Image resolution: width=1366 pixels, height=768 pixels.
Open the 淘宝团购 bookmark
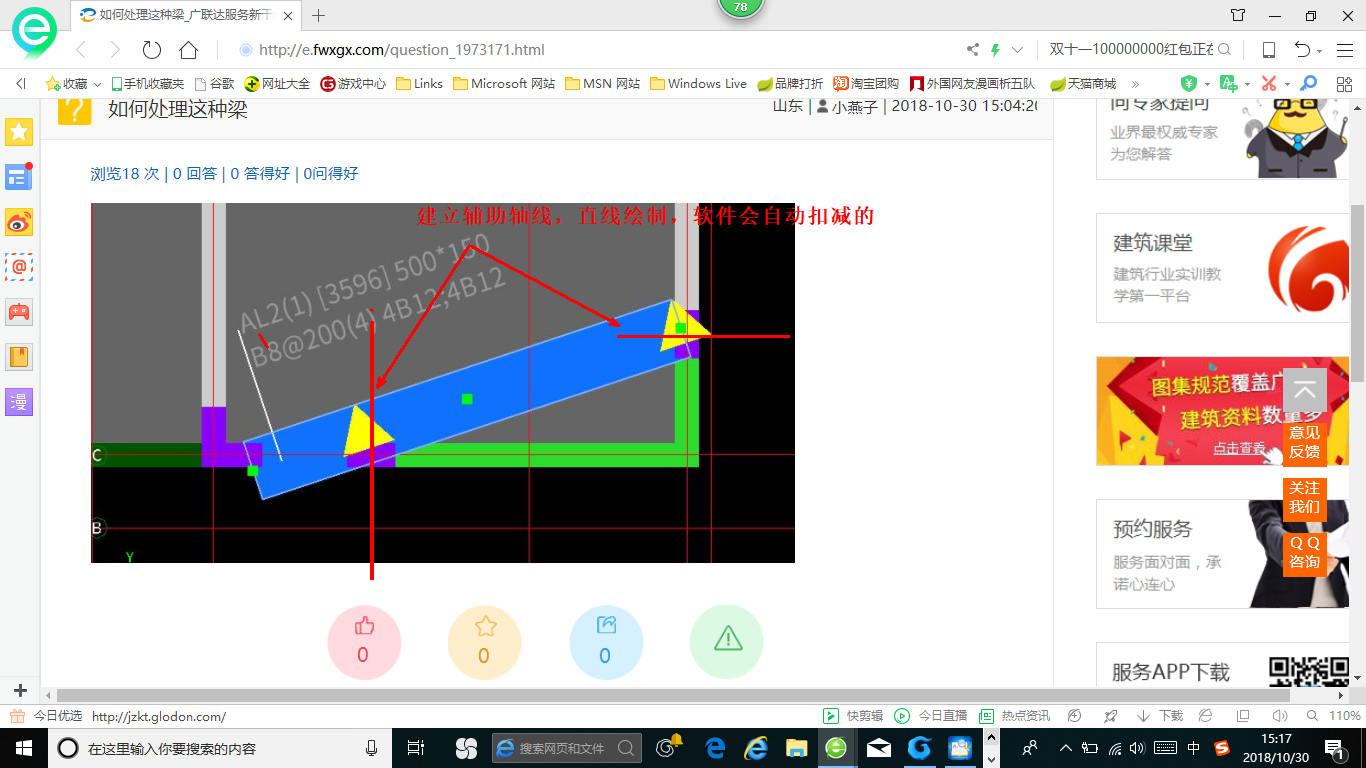(x=866, y=84)
